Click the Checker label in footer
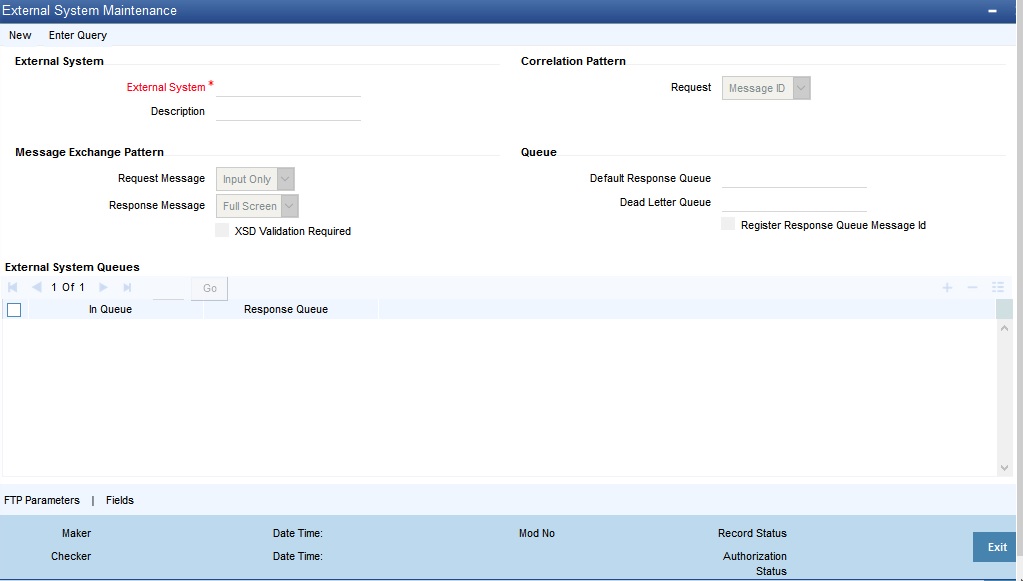Image resolution: width=1023 pixels, height=581 pixels. coord(71,556)
